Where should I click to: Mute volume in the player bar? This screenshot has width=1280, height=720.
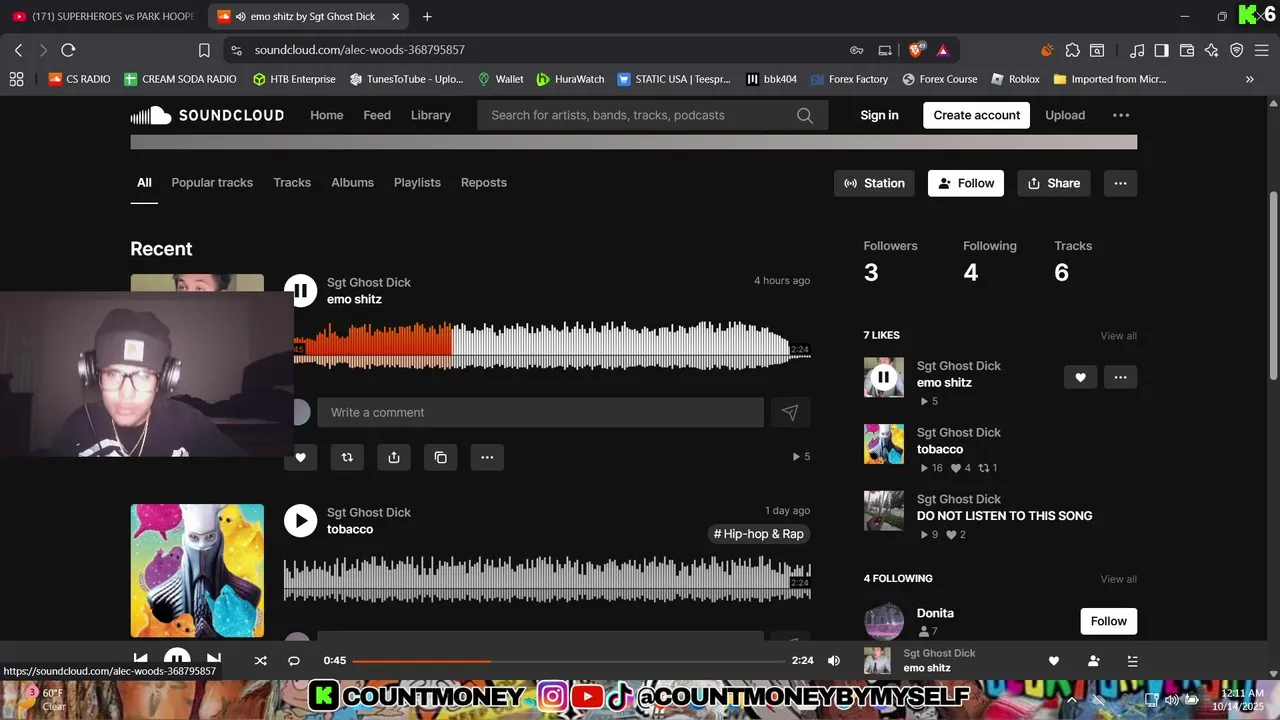click(834, 661)
